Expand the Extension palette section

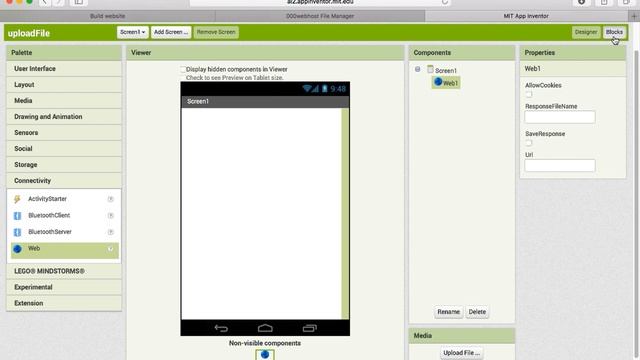tap(64, 303)
